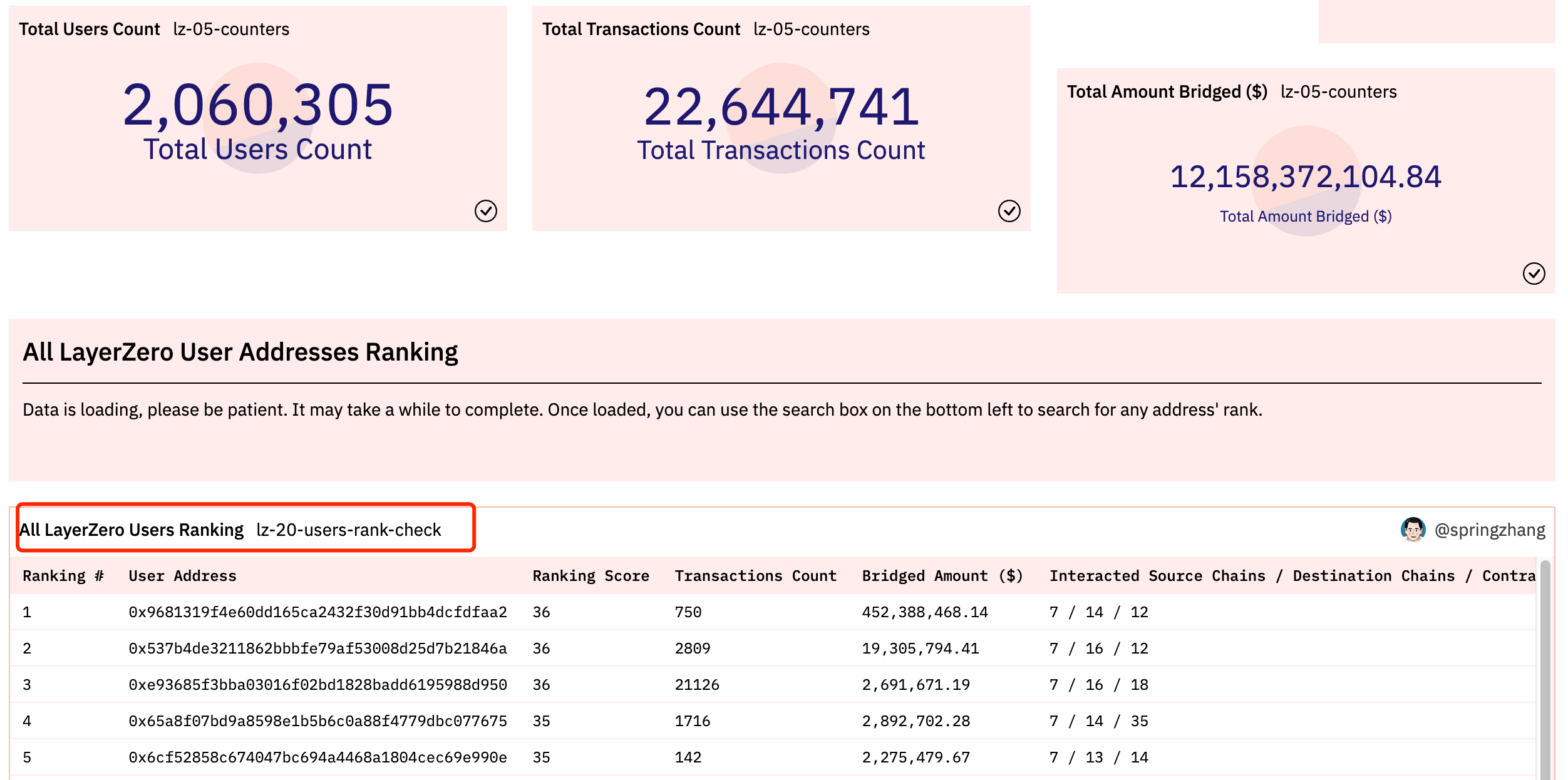Click the 2,060,305 total users number
Viewport: 1568px width, 780px height.
click(257, 105)
